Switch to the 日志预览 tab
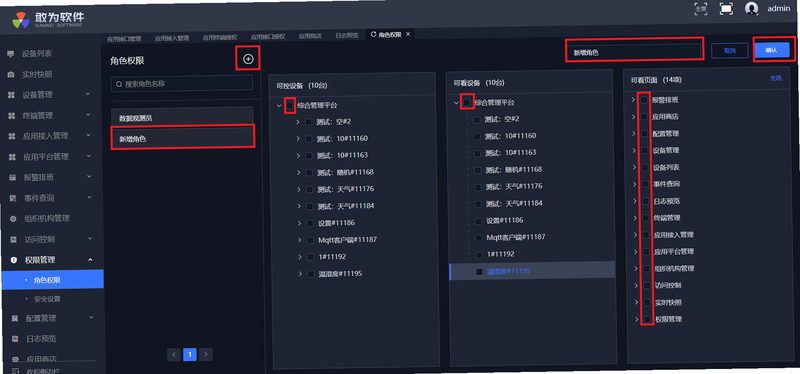The height and width of the screenshot is (374, 800). [x=347, y=36]
